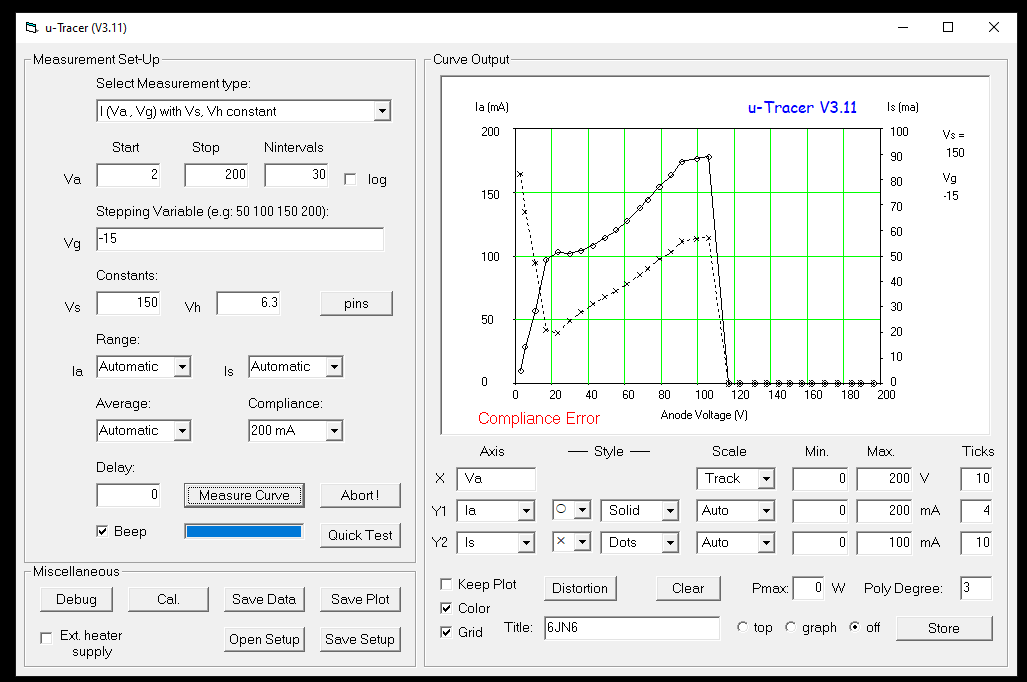Click the u-Tracer app icon in title bar

point(31,28)
